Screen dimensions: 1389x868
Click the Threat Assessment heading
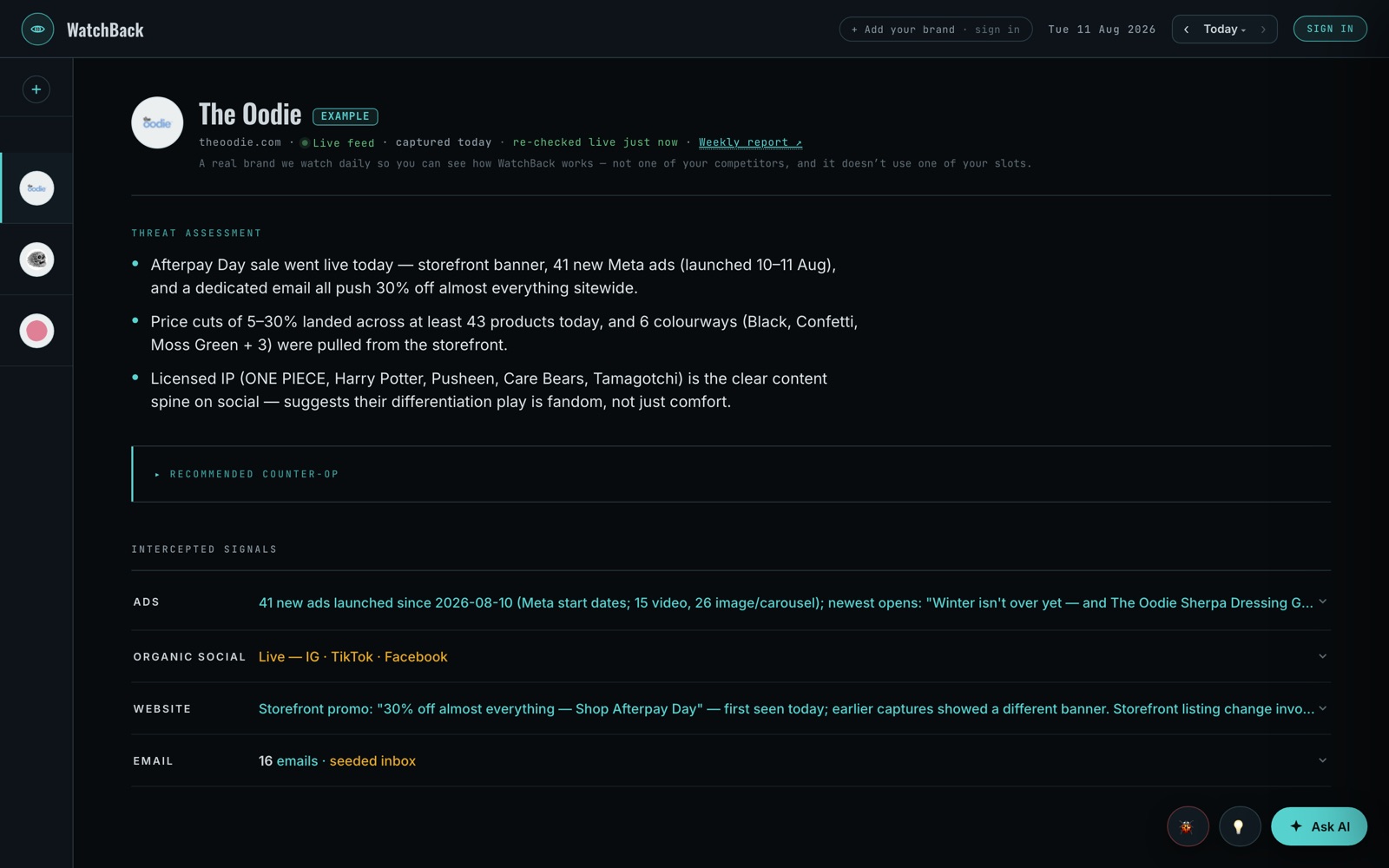point(196,233)
